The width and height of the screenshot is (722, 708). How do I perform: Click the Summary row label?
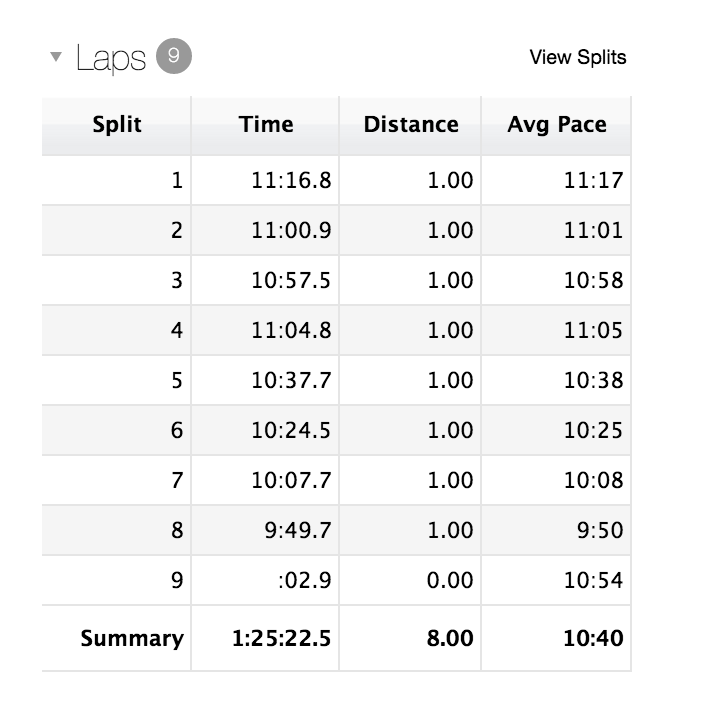(132, 638)
